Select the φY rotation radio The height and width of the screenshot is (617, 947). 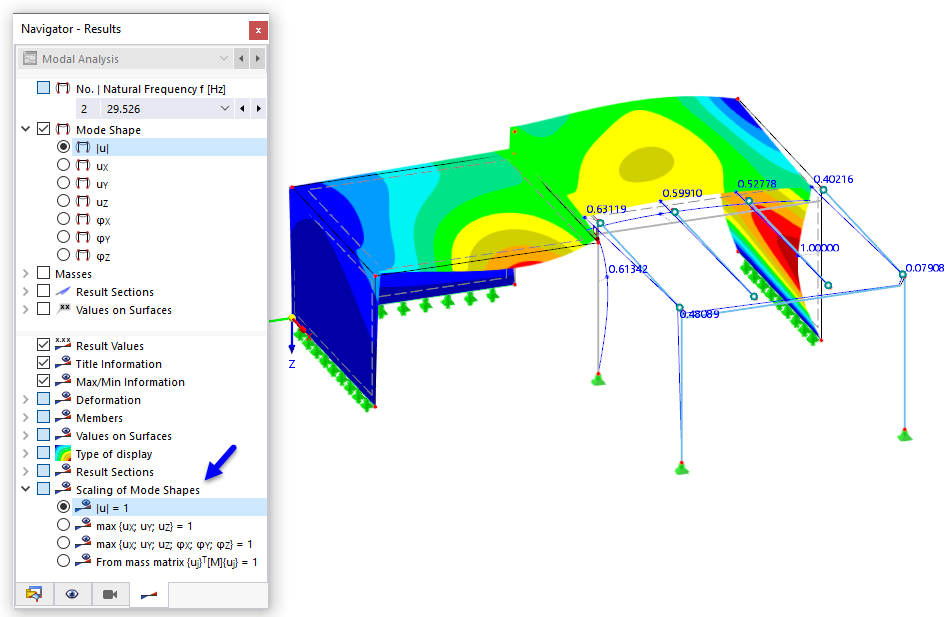tap(63, 237)
